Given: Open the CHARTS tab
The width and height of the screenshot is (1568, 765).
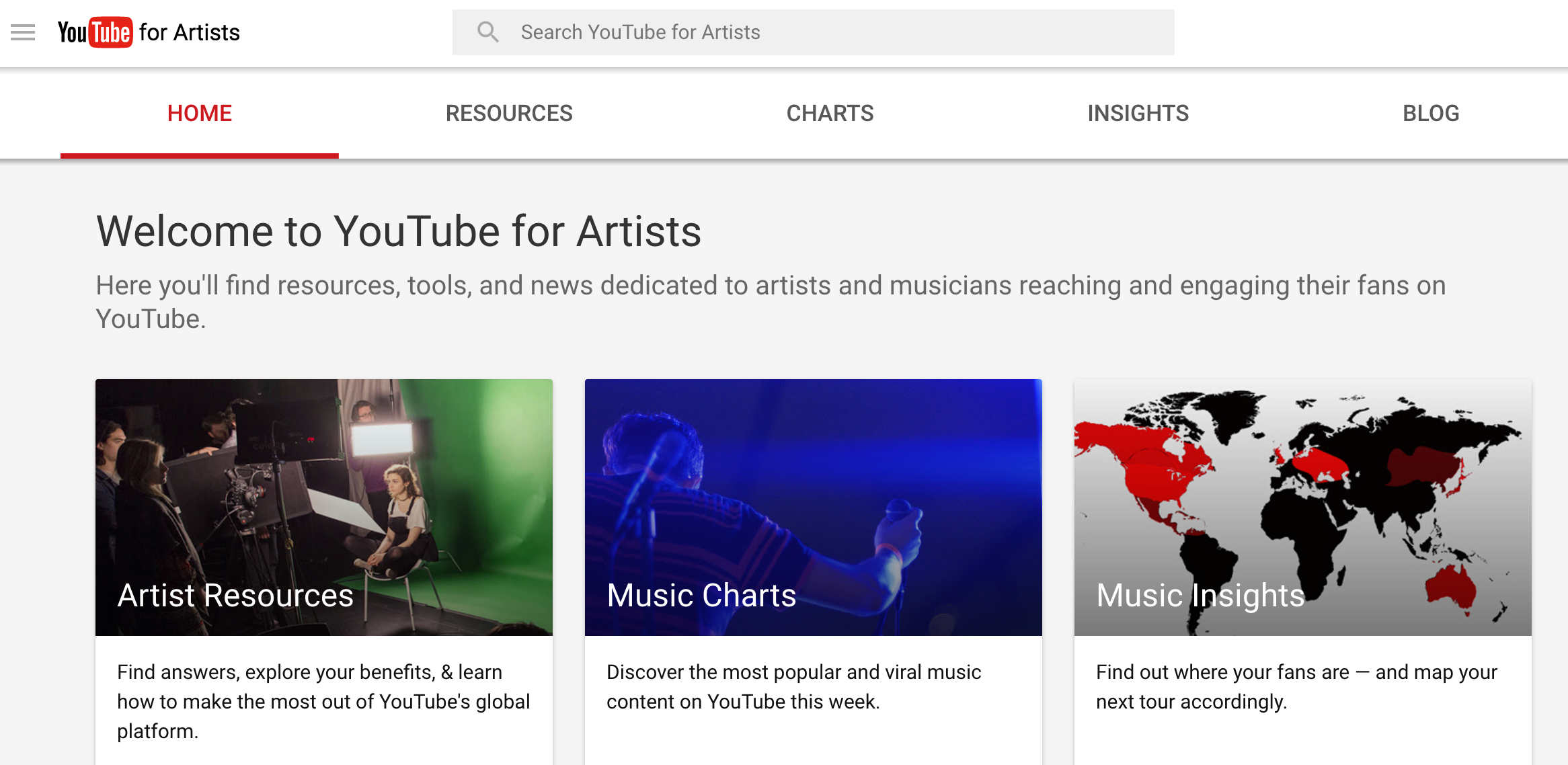Looking at the screenshot, I should click(830, 113).
